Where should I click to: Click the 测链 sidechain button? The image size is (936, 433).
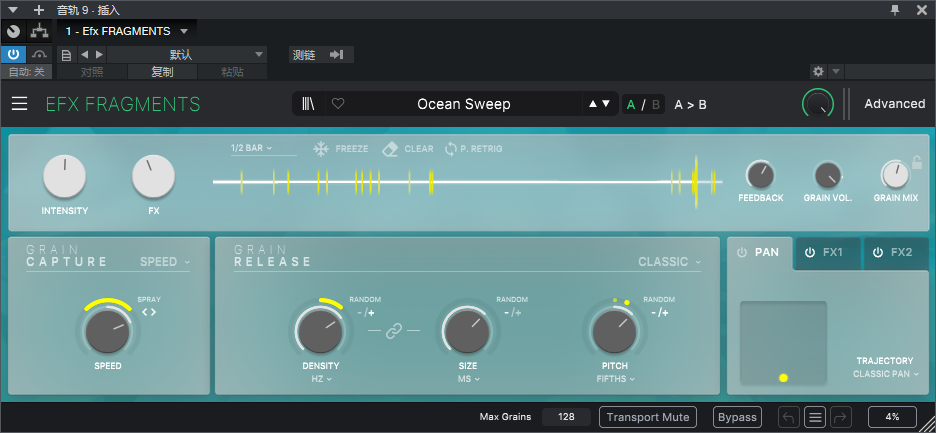(304, 55)
